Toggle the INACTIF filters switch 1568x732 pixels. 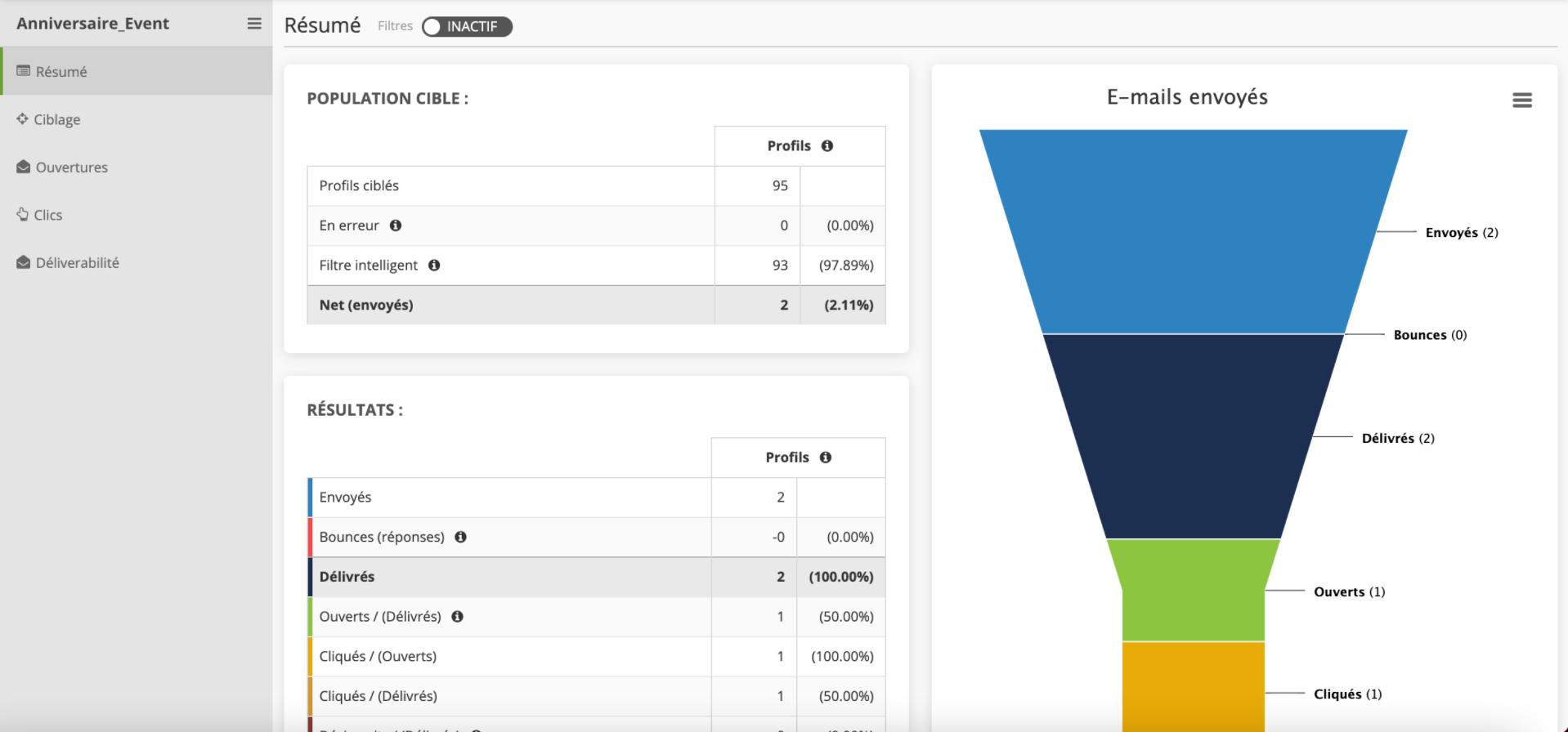tap(467, 27)
